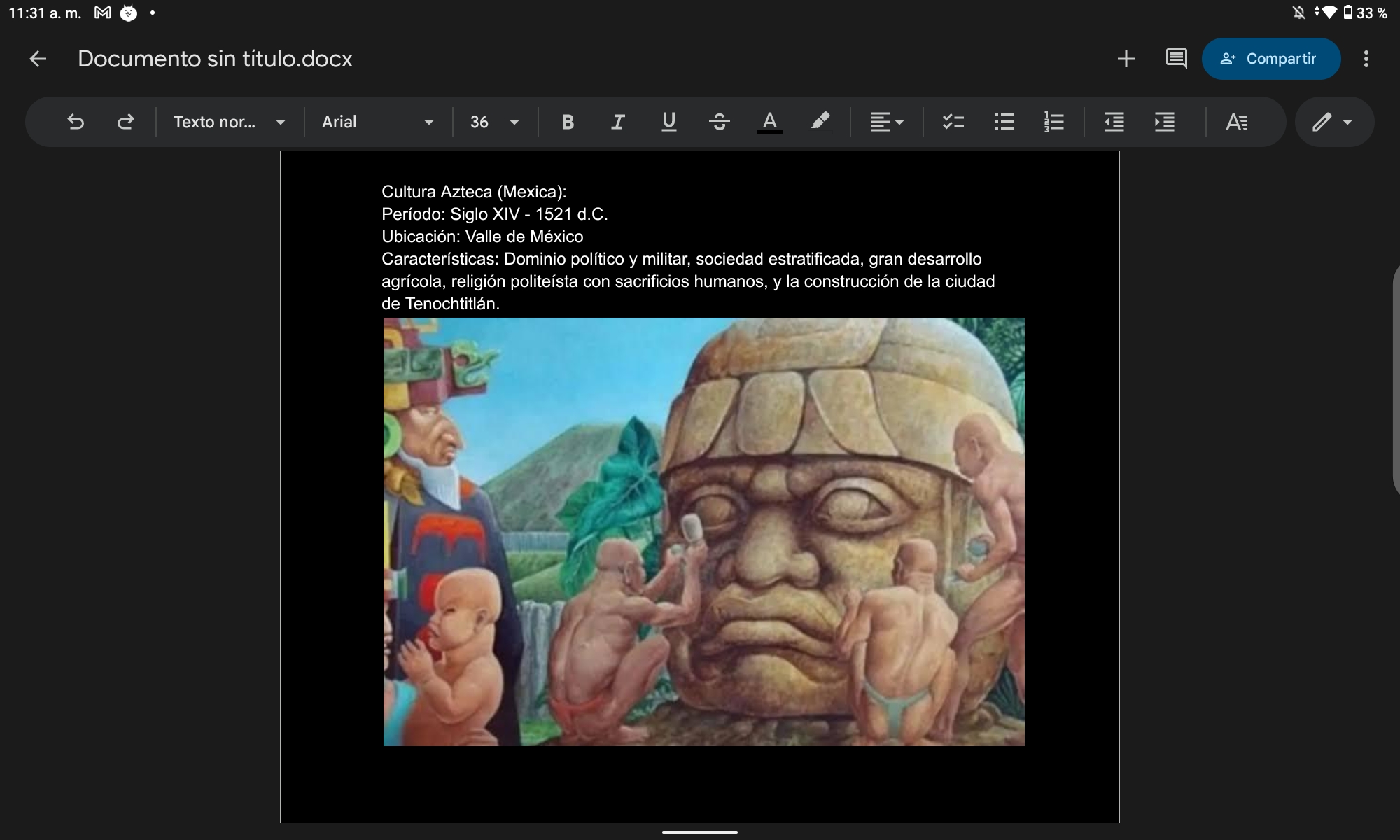Open the Arial font dropdown

pyautogui.click(x=378, y=122)
